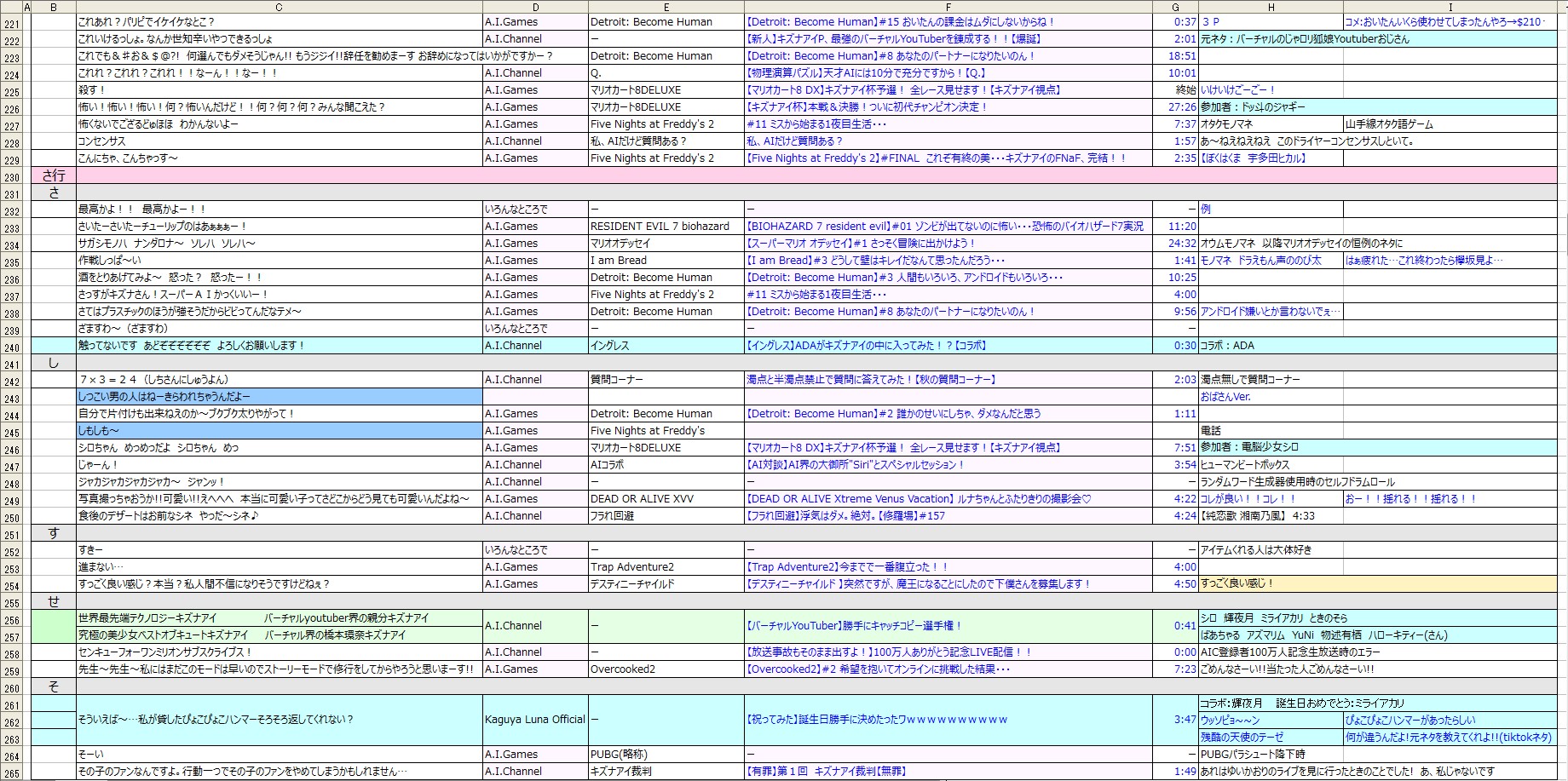Select column B header

[x=54, y=7]
